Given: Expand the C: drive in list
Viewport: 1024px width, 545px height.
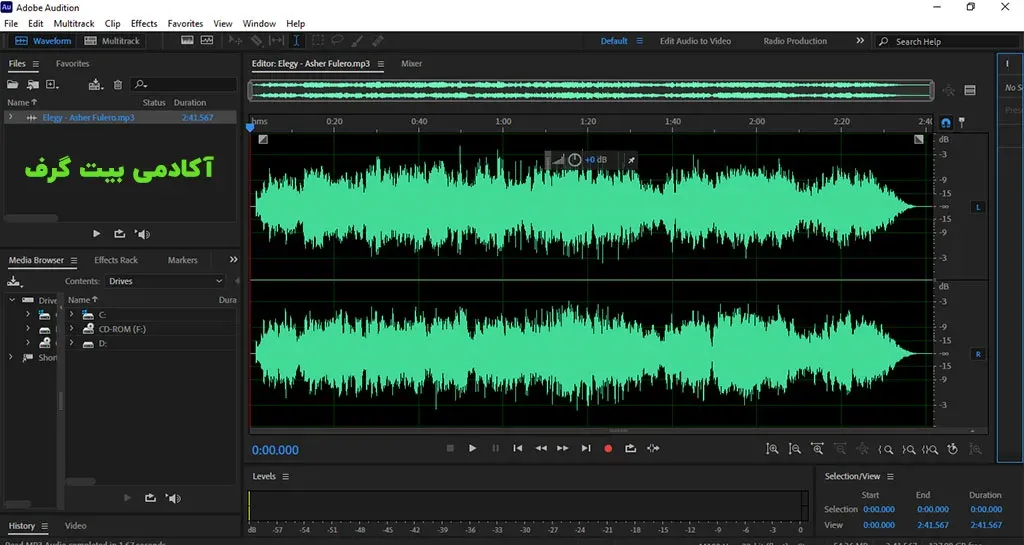Looking at the screenshot, I should (x=72, y=315).
